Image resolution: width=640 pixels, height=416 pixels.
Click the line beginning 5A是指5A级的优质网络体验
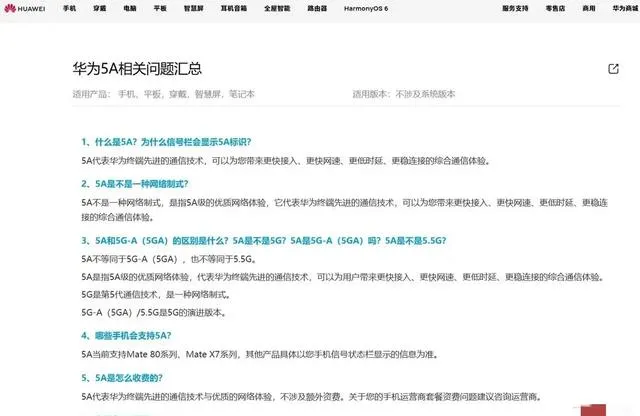pyautogui.click(x=343, y=277)
